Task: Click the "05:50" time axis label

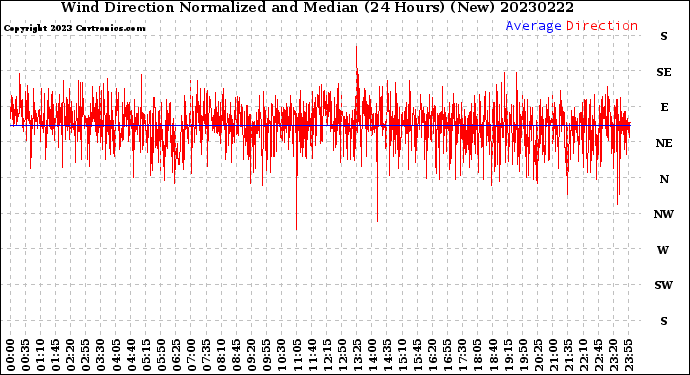Action: pos(161,355)
